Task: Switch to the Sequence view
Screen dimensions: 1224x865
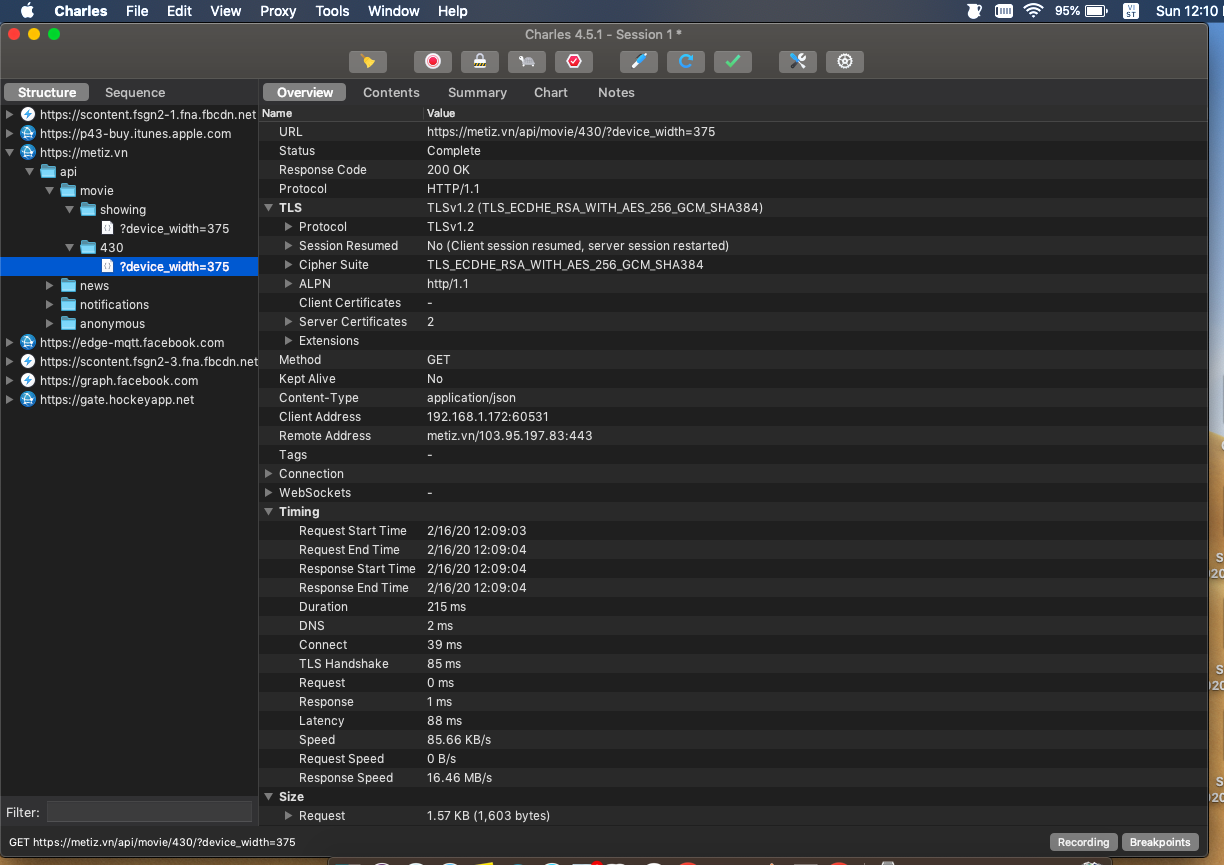Action: [x=135, y=92]
